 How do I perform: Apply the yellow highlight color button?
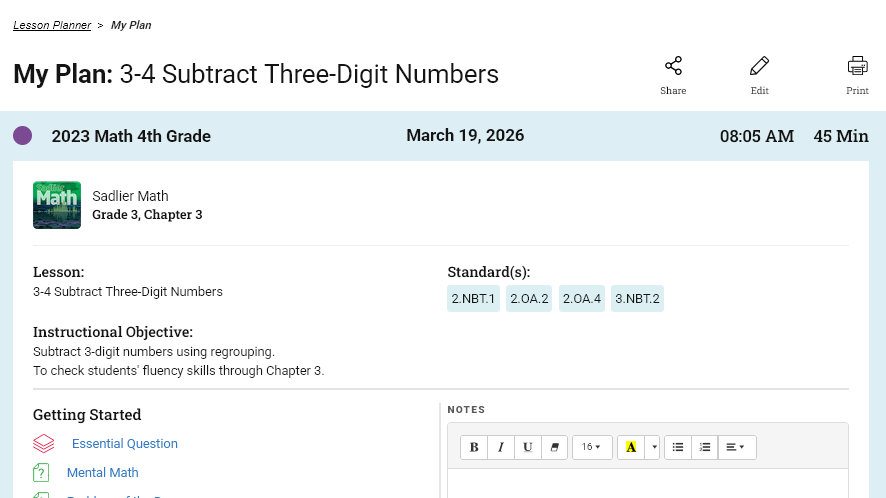(631, 447)
